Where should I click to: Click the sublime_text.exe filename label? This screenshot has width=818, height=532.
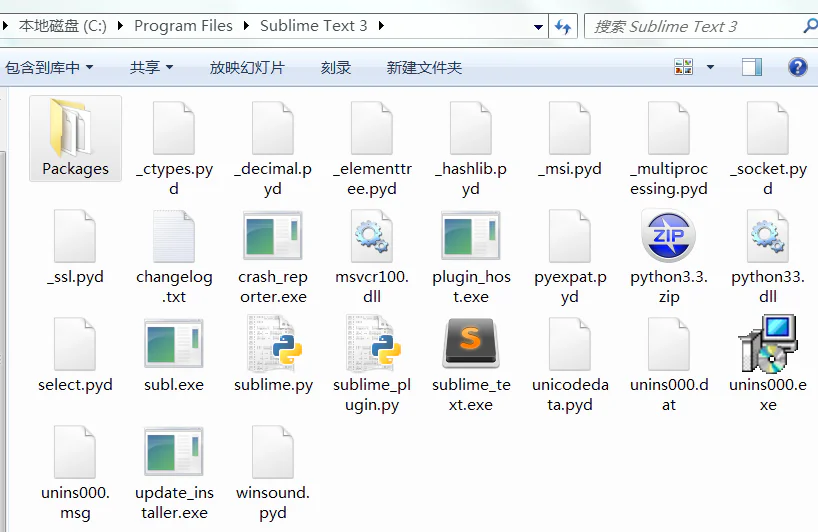point(471,394)
